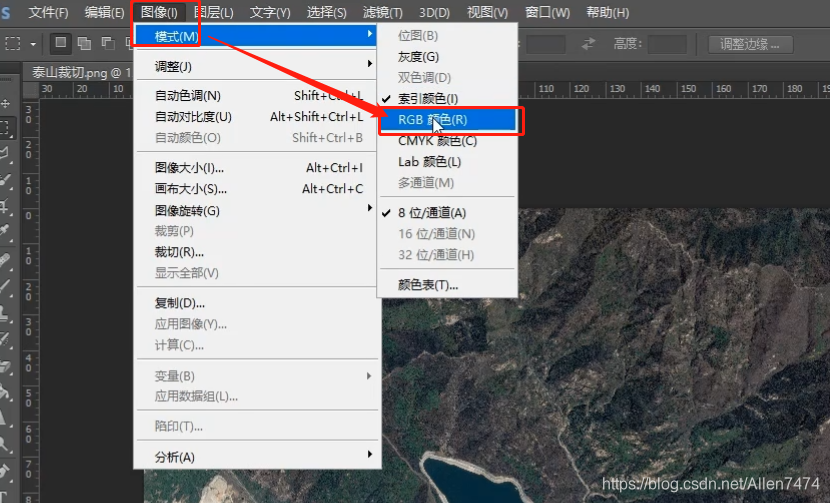This screenshot has height=503, width=830.
Task: Select the Move tool in the toolbox
Action: coord(6,104)
